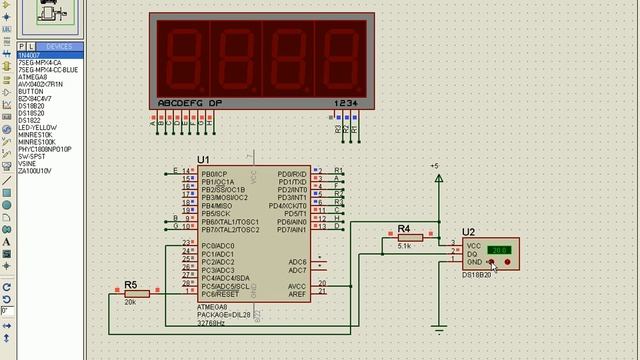Screen dimensions: 640x360
Task: Select the Virtual Instruments mode tool
Action: [7, 166]
